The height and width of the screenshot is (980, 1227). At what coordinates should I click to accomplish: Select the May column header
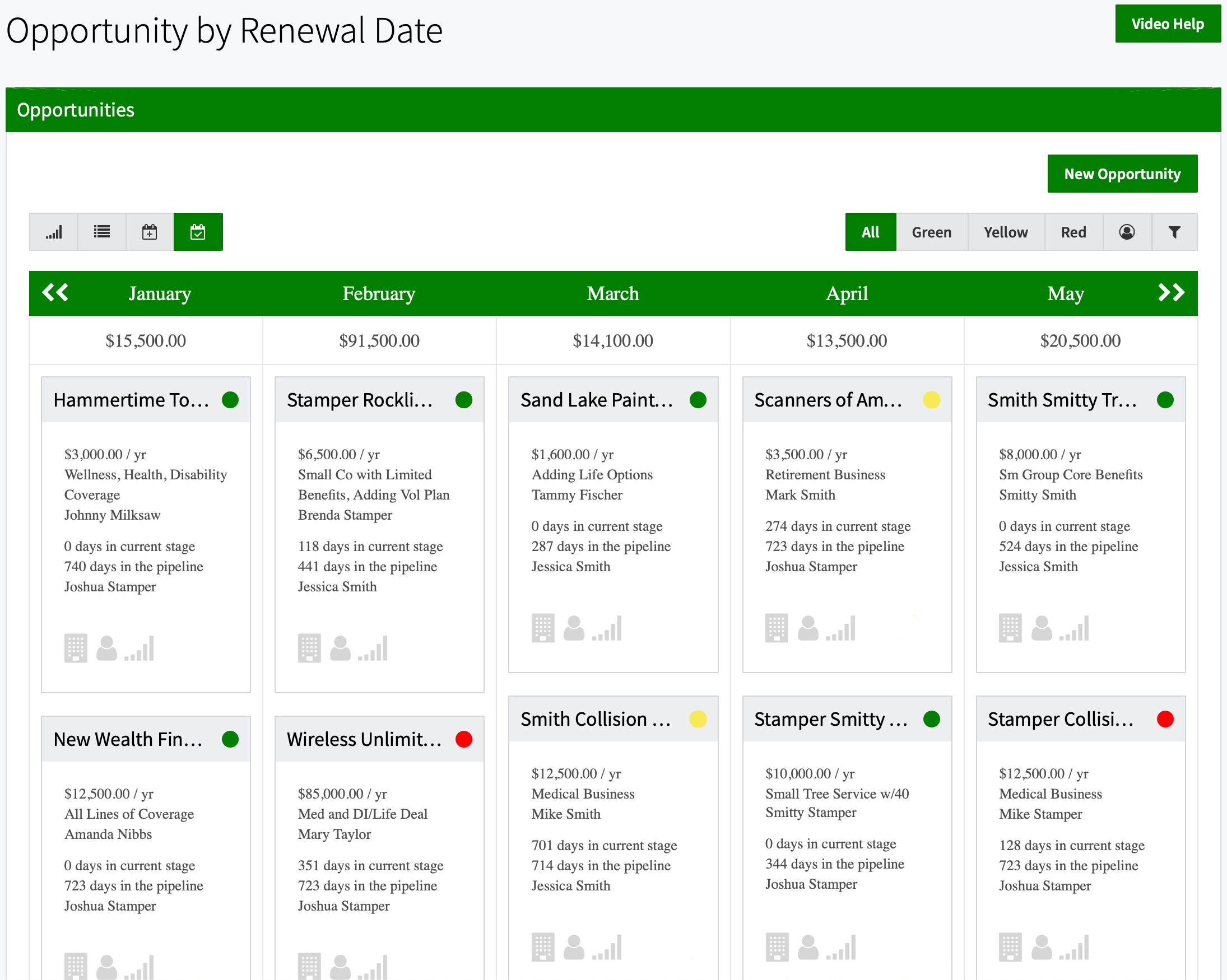tap(1066, 293)
